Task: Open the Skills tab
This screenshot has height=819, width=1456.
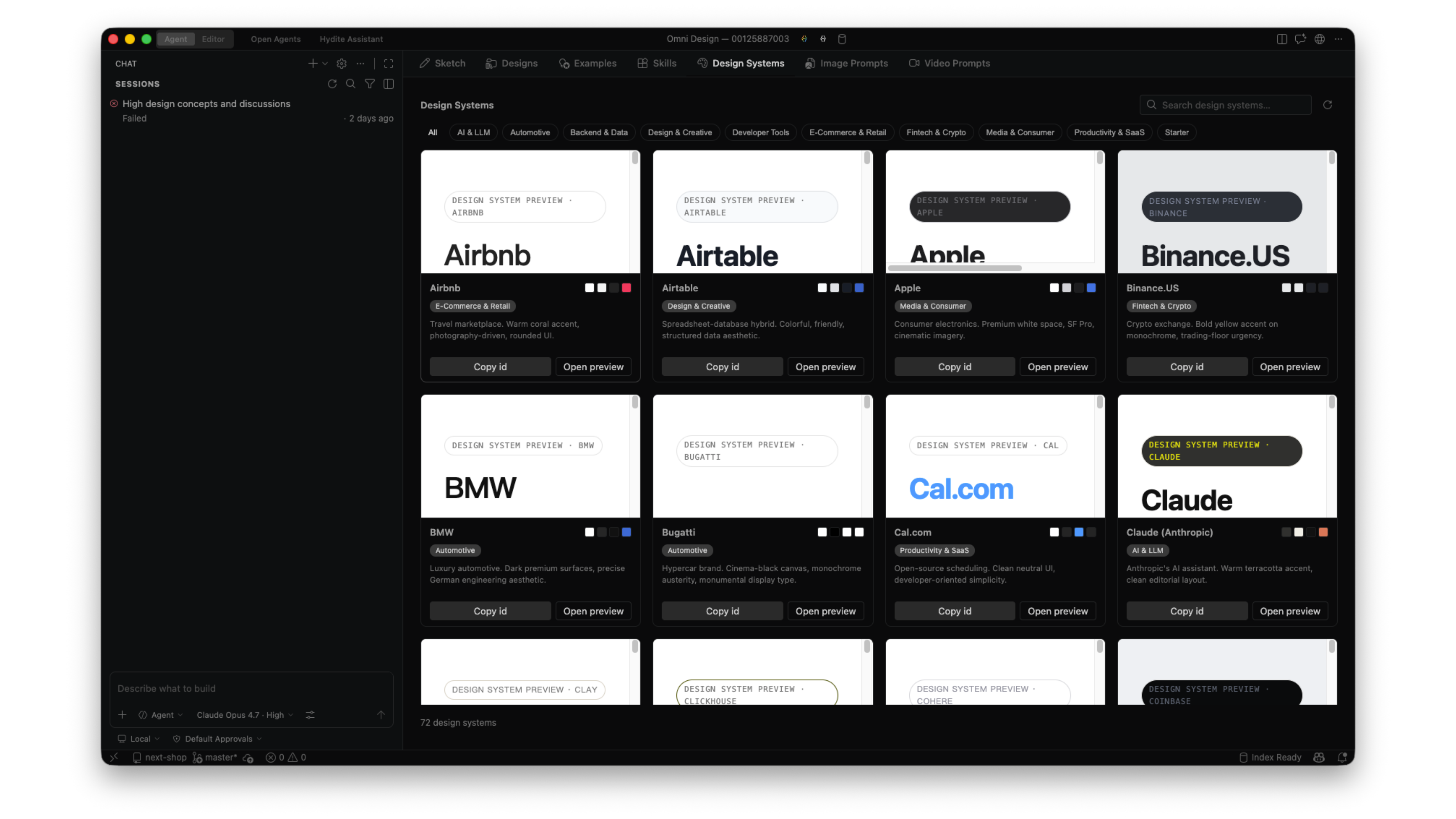Action: click(657, 63)
